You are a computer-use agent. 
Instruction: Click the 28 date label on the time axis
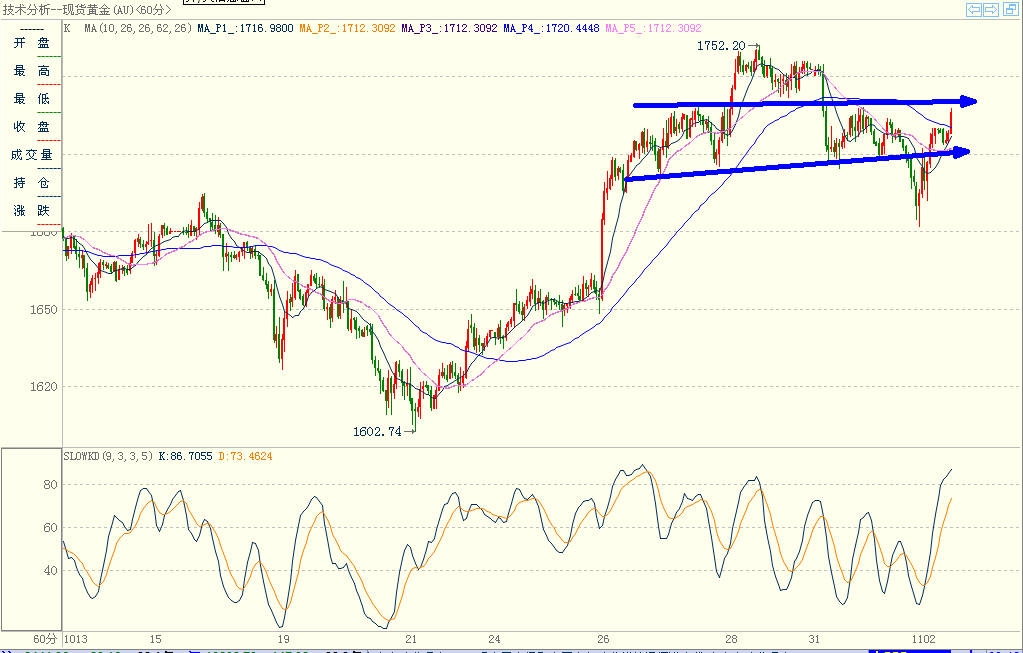pyautogui.click(x=731, y=639)
